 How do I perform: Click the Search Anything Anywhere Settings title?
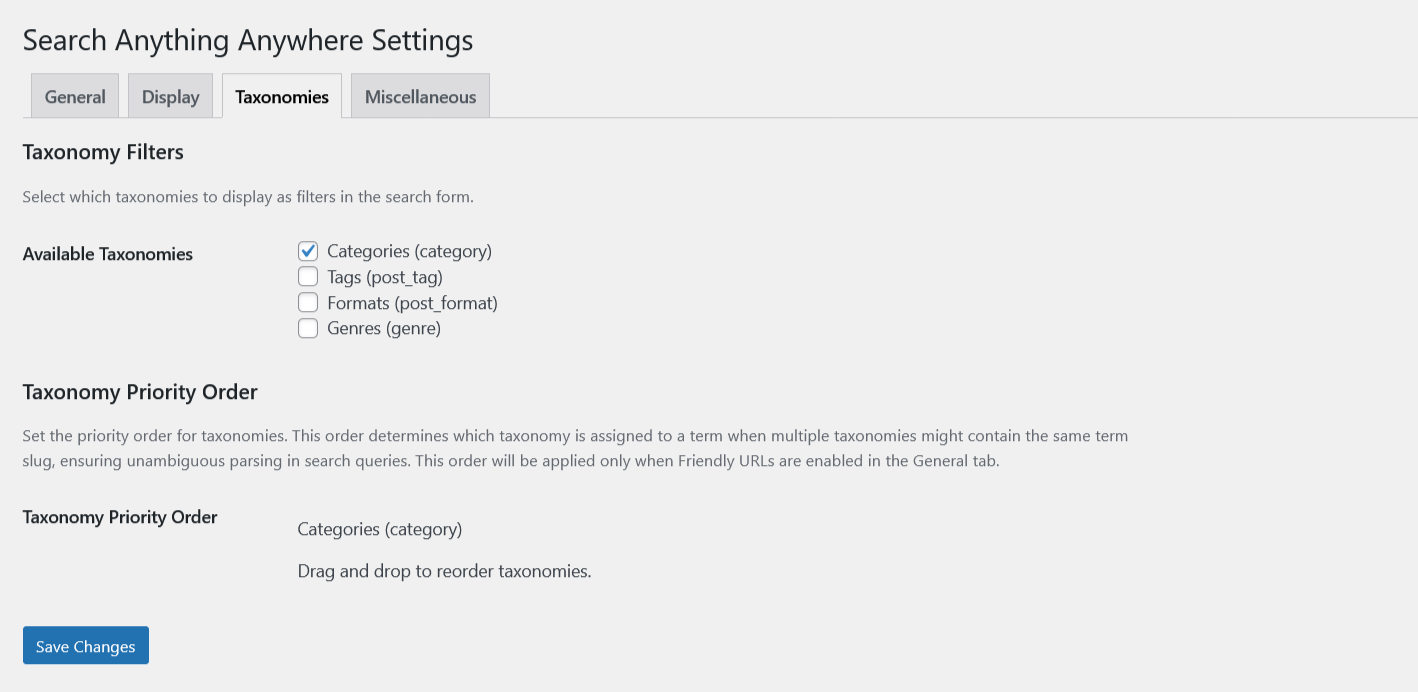point(248,41)
